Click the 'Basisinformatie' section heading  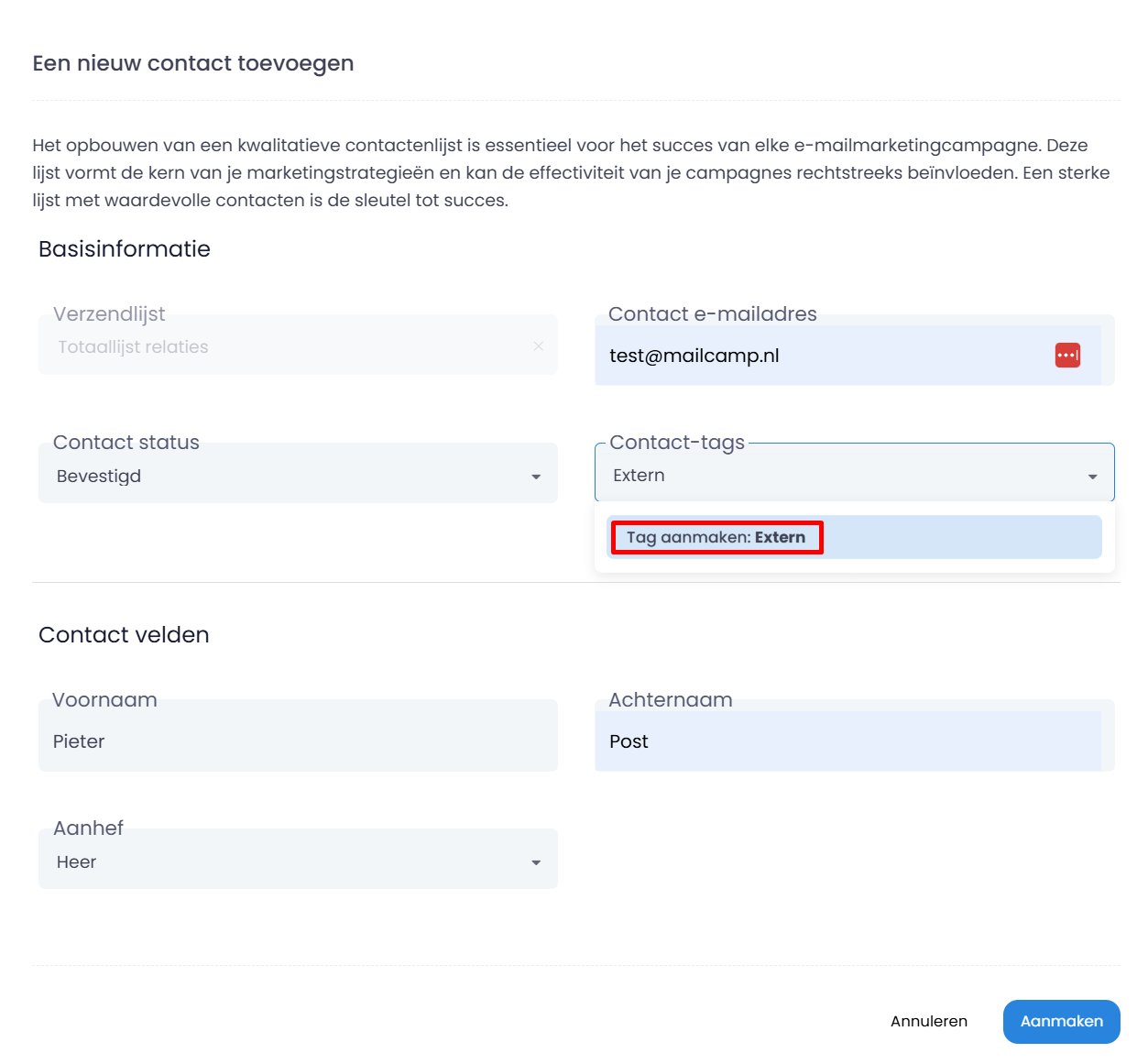click(125, 249)
